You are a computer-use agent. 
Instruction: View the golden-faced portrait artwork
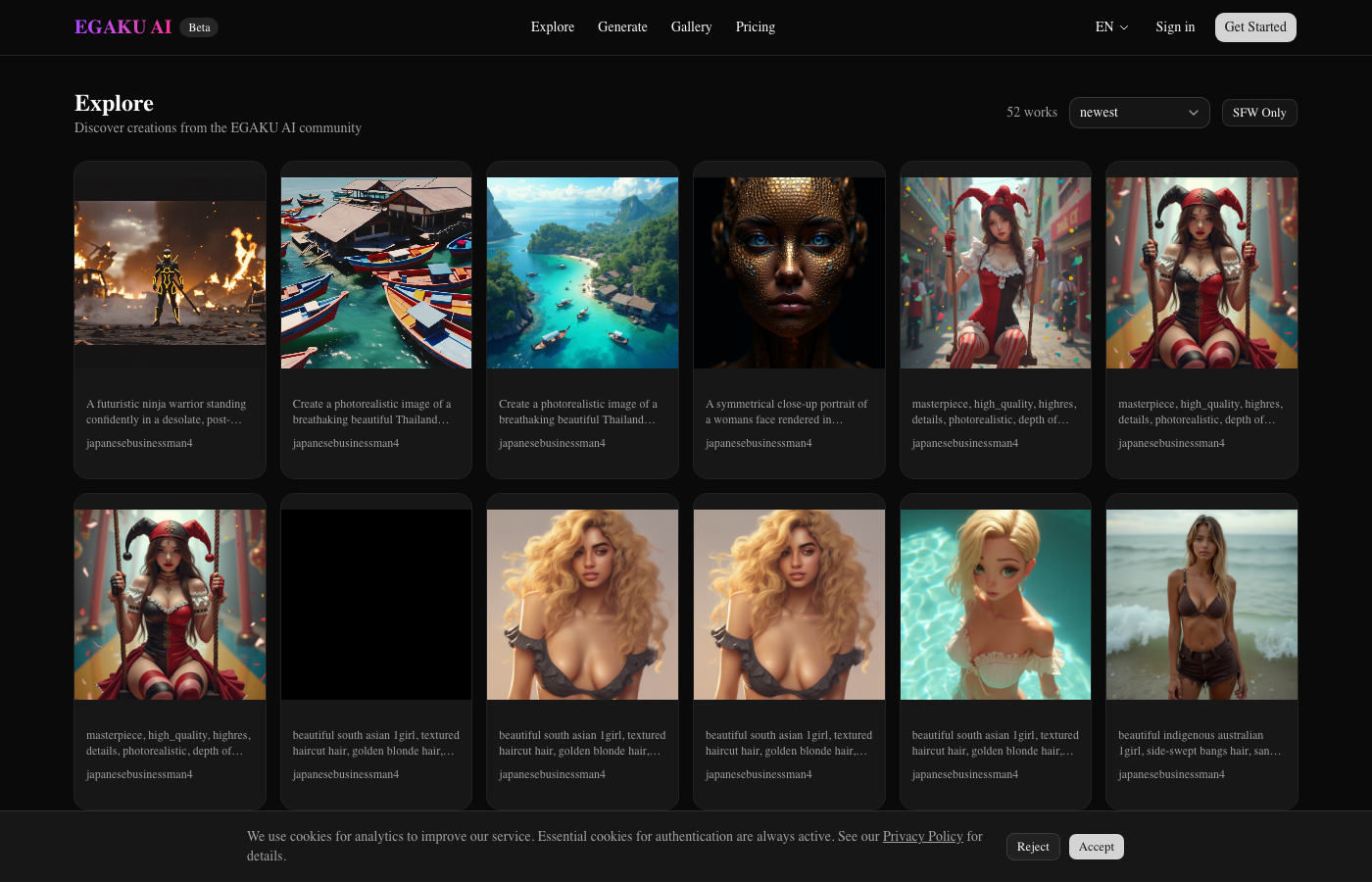coord(789,272)
